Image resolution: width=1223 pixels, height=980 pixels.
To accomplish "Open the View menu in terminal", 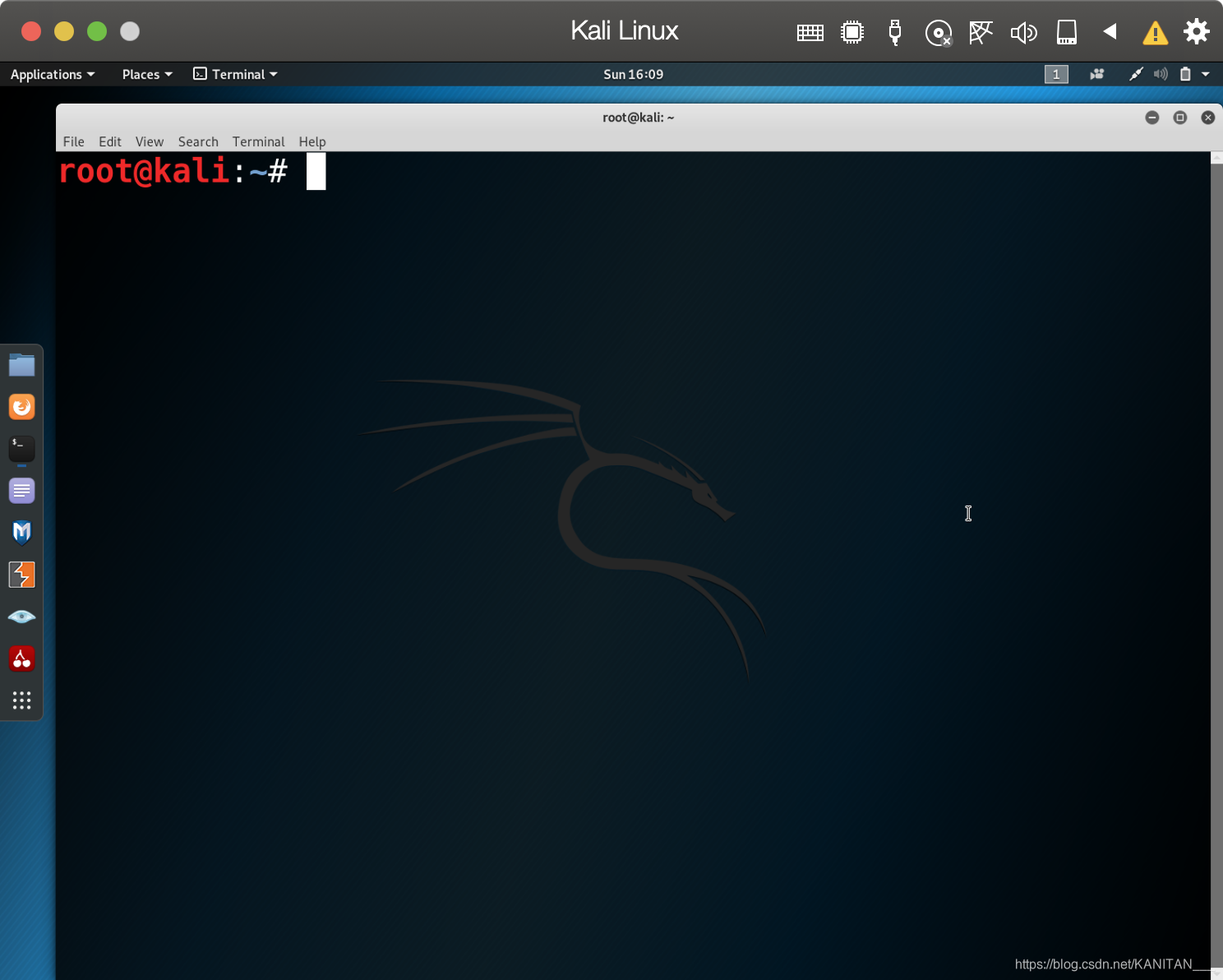I will pos(150,141).
